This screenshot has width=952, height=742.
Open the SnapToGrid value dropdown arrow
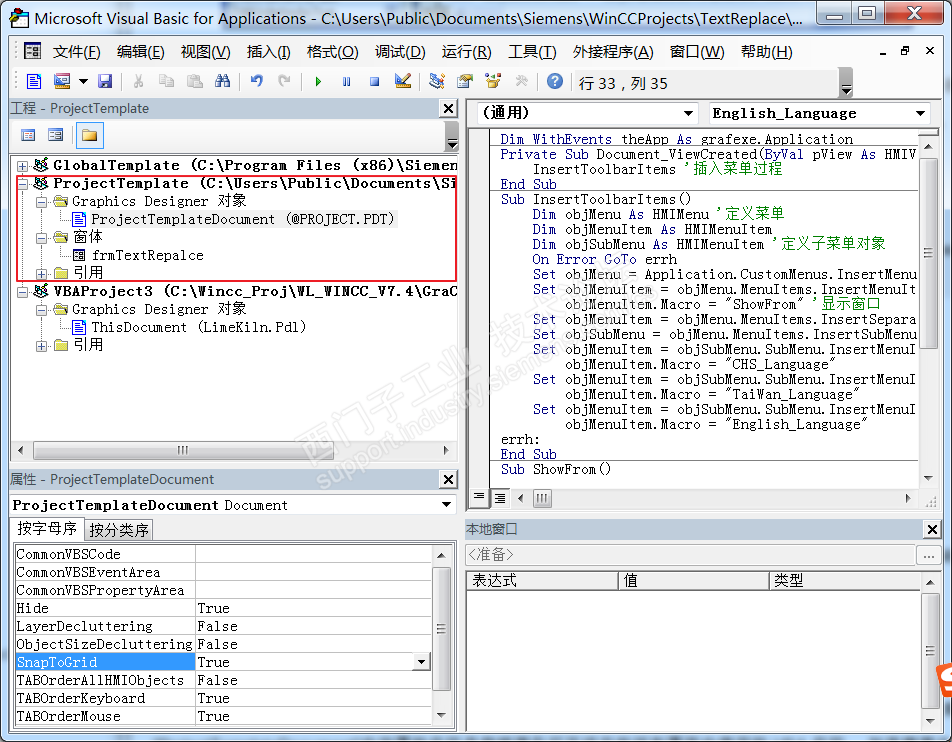pyautogui.click(x=421, y=662)
